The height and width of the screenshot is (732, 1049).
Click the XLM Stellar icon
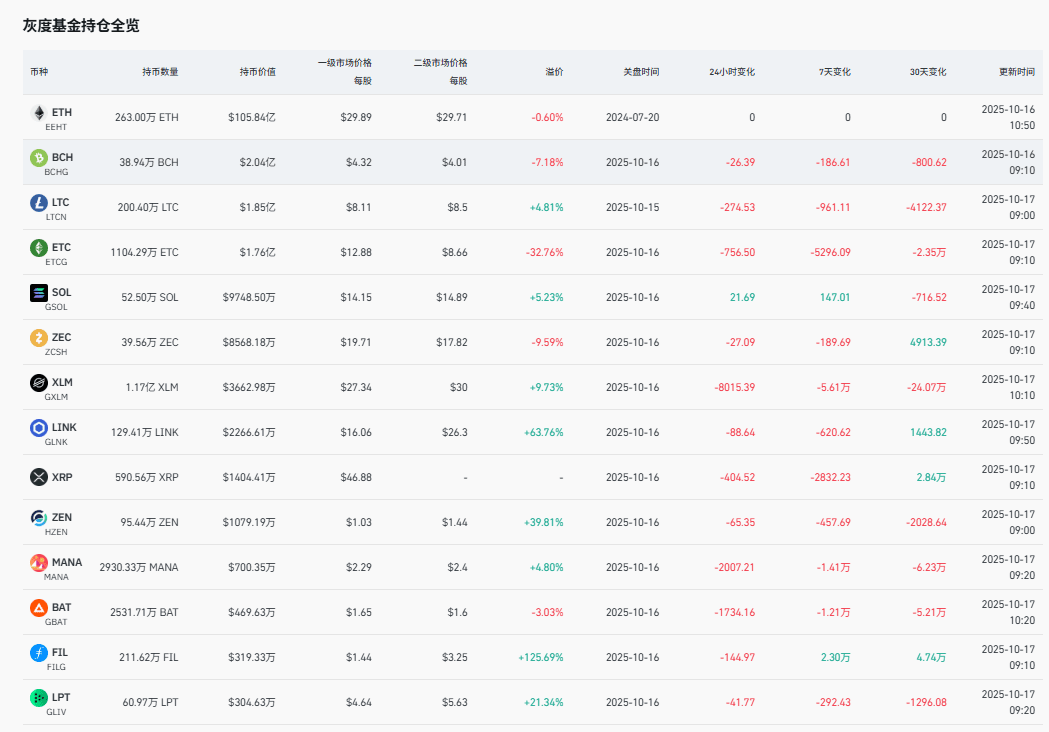coord(39,383)
